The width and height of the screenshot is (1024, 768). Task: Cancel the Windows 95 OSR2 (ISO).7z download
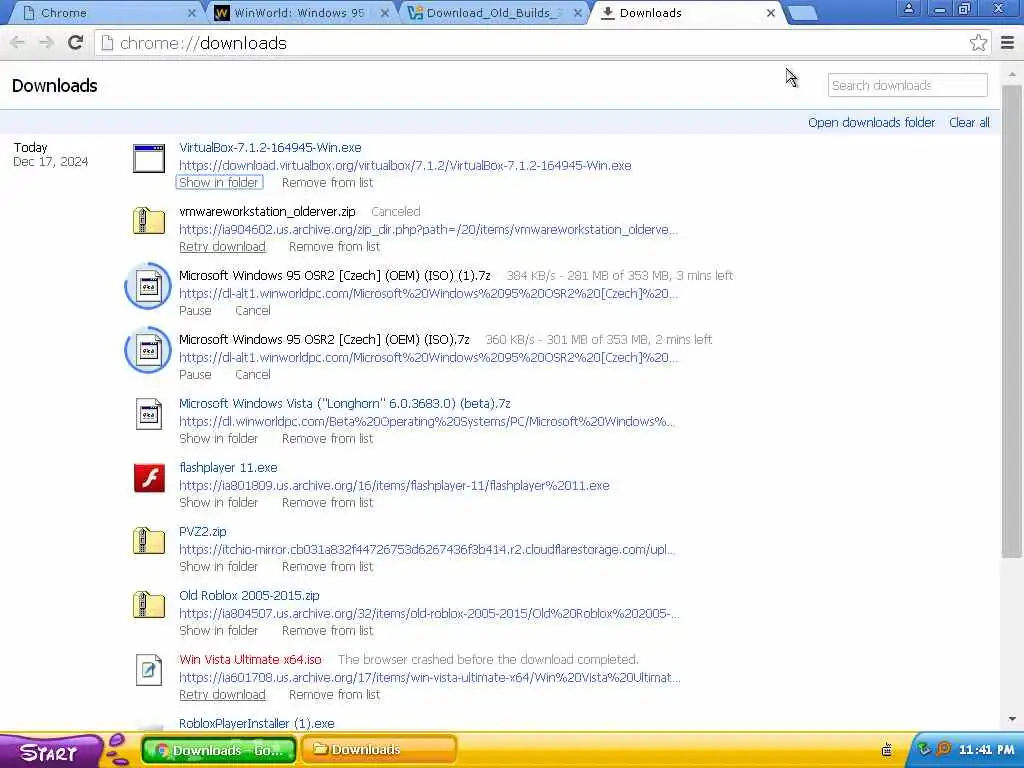[253, 375]
